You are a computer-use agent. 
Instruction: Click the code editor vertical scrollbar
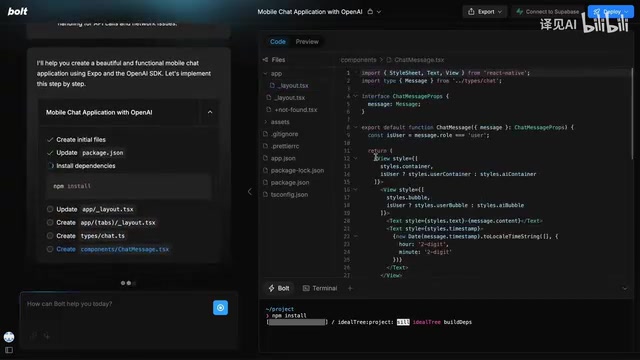click(632, 113)
